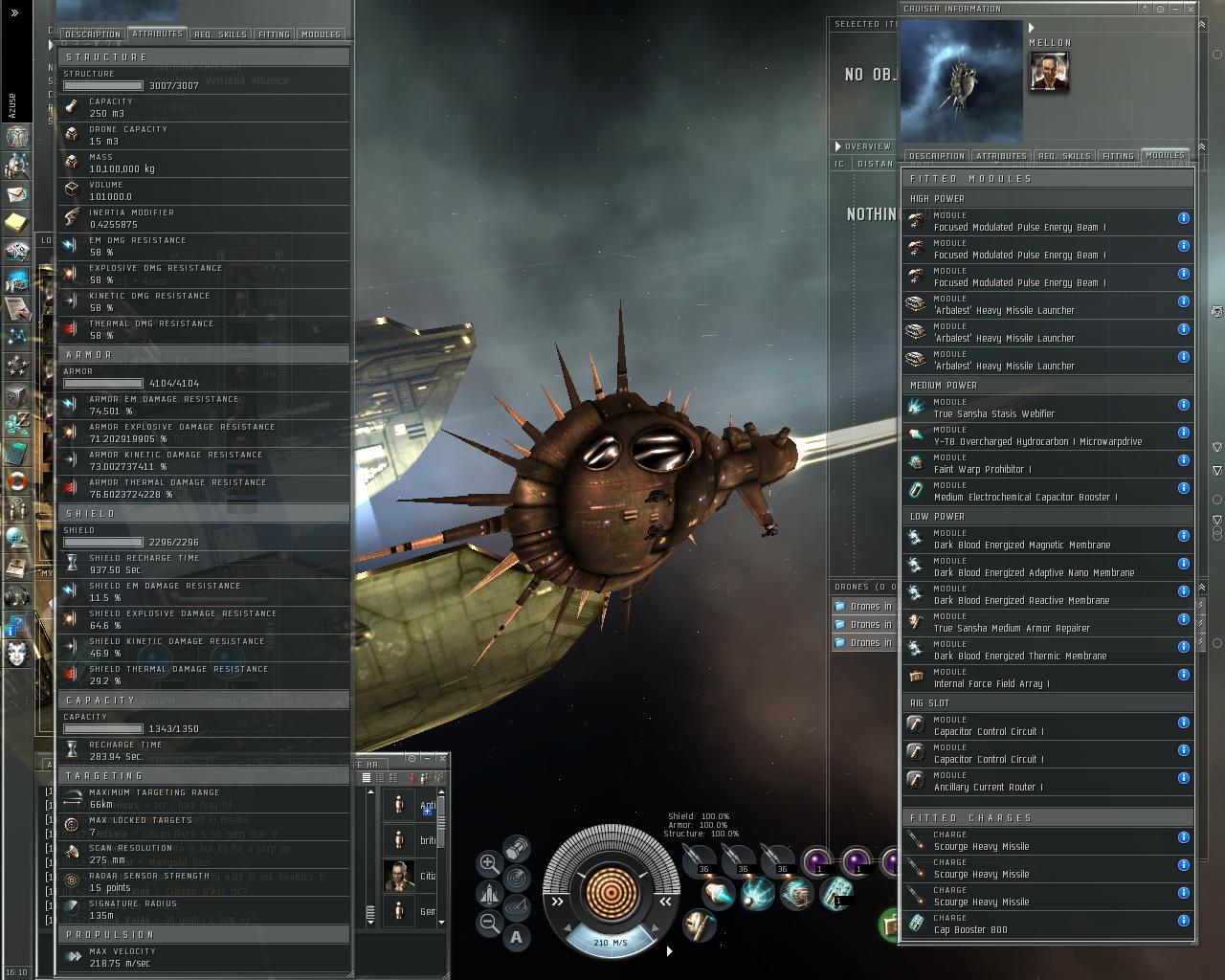
Task: Toggle pin on Cruiser Information window
Action: point(1160,9)
